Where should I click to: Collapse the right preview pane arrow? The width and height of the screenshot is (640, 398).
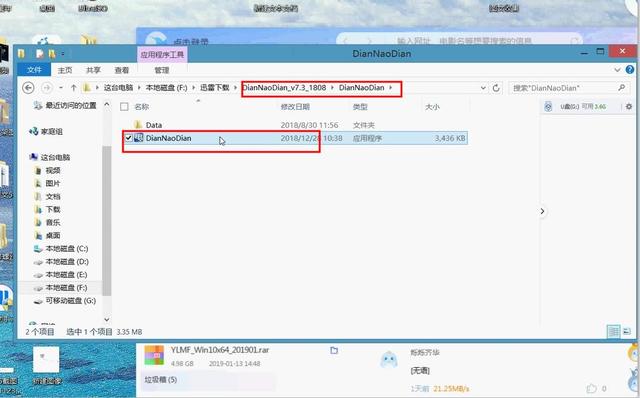pyautogui.click(x=542, y=211)
